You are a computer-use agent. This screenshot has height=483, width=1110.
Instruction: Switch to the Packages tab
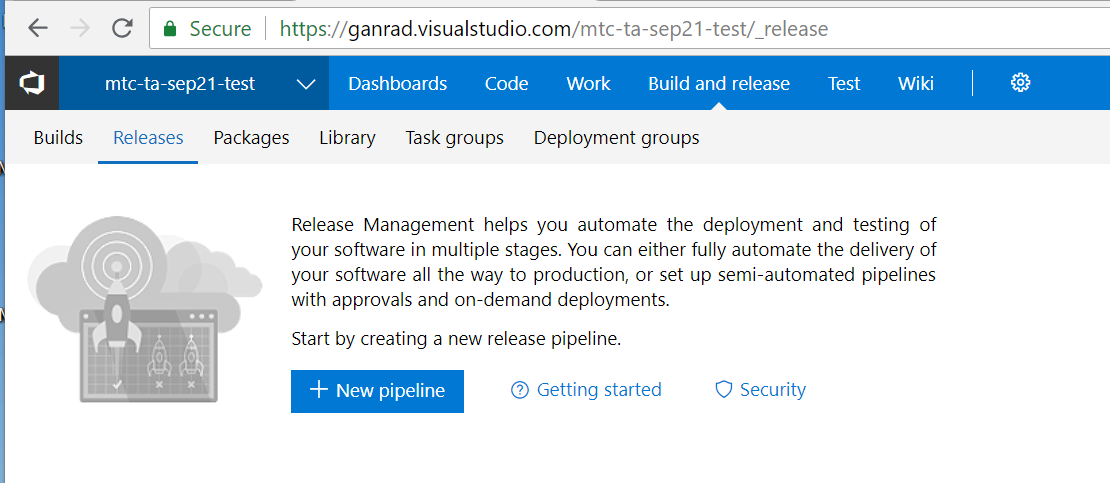pyautogui.click(x=251, y=137)
